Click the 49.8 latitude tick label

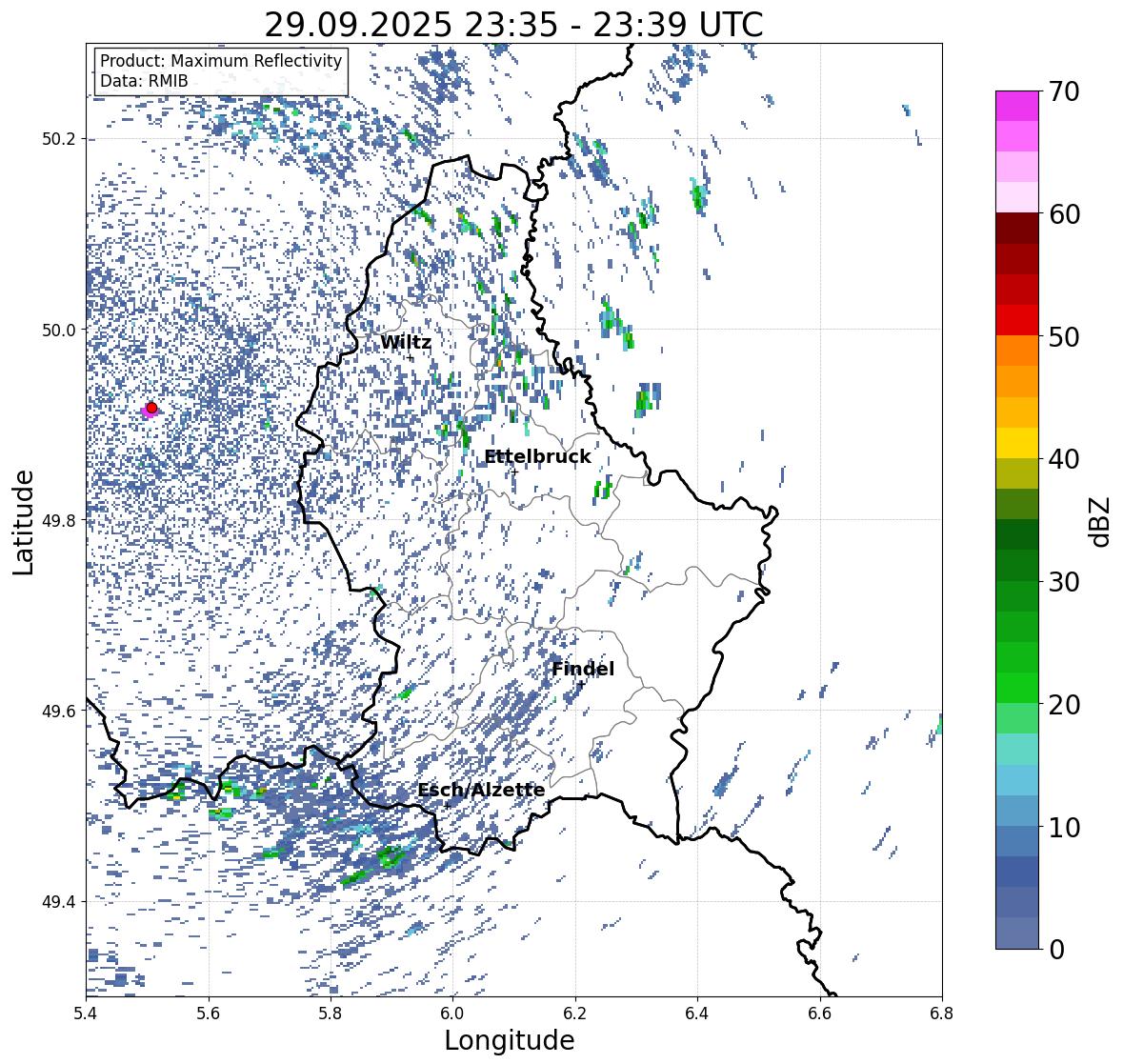tap(60, 520)
